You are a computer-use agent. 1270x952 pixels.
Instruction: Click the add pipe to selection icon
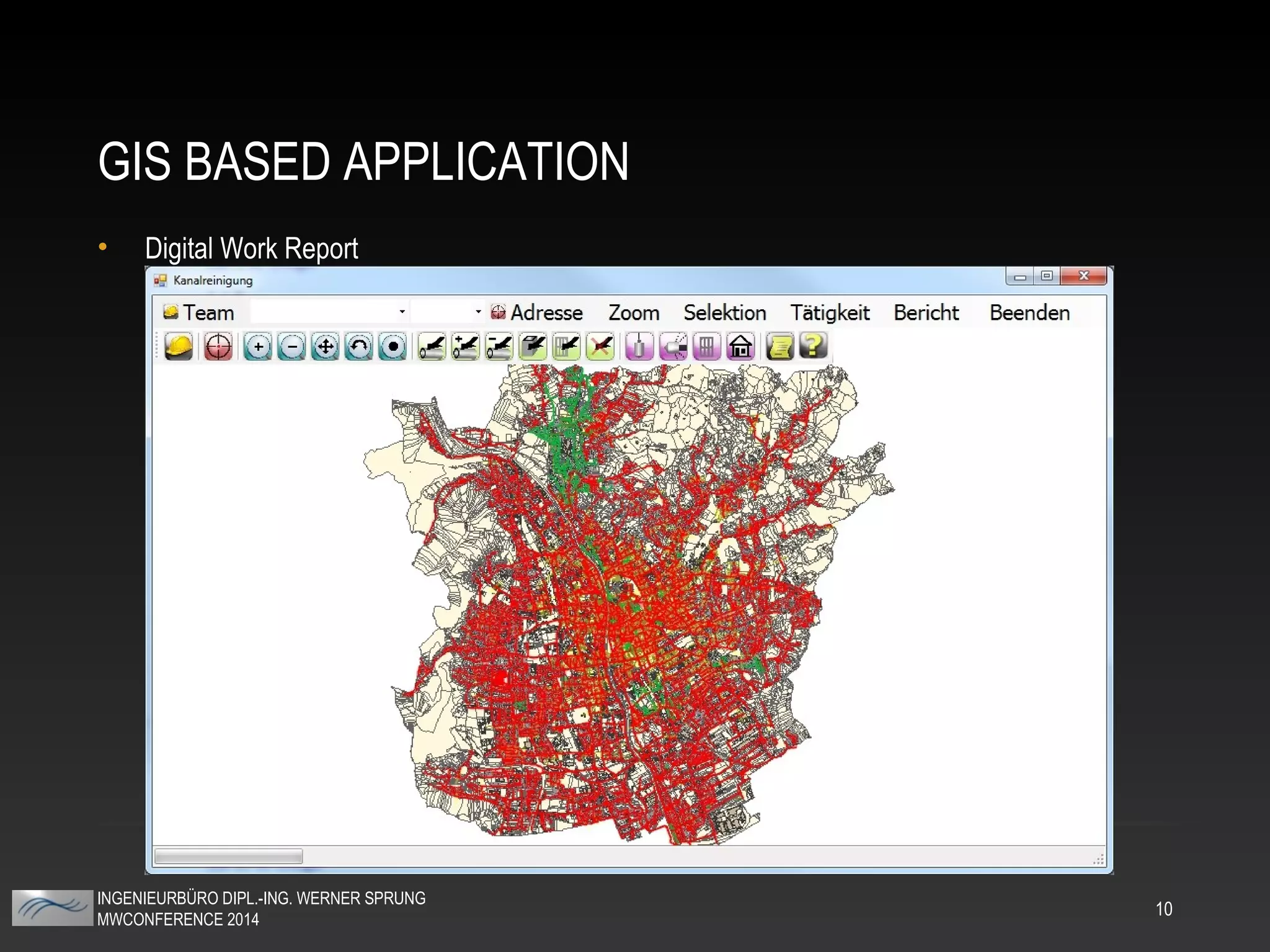pyautogui.click(x=466, y=346)
